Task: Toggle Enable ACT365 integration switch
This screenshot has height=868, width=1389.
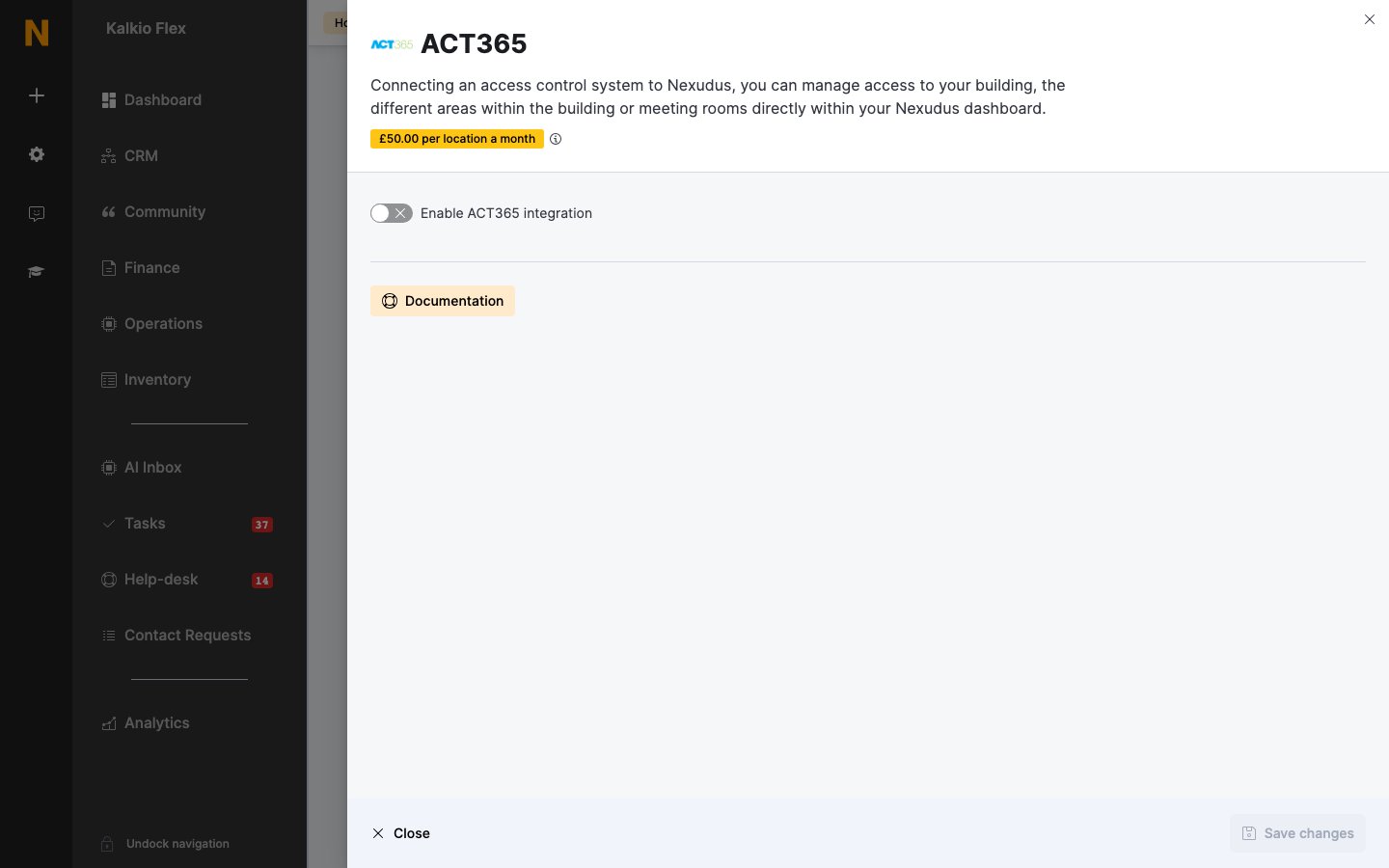Action: point(392,213)
